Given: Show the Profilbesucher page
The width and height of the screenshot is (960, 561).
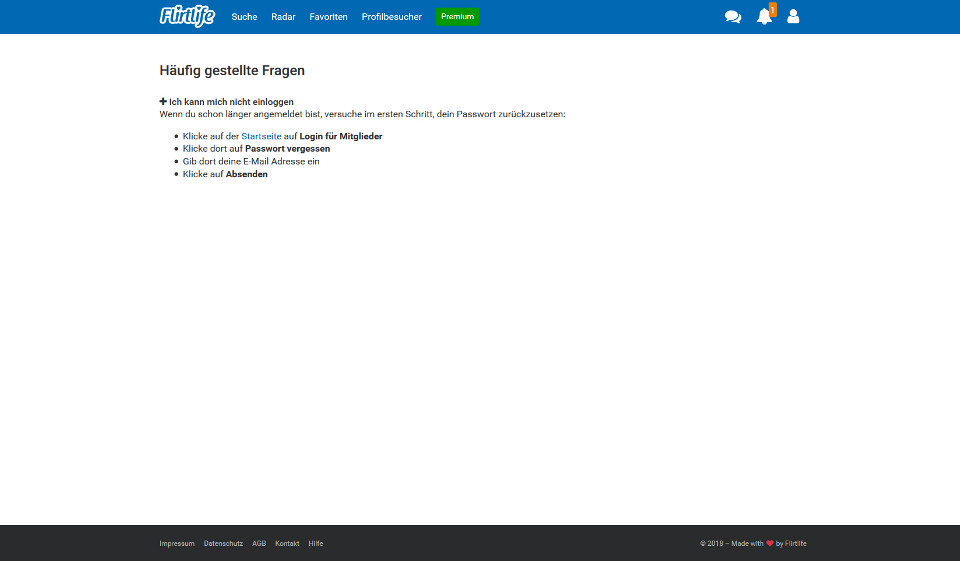Looking at the screenshot, I should [391, 17].
